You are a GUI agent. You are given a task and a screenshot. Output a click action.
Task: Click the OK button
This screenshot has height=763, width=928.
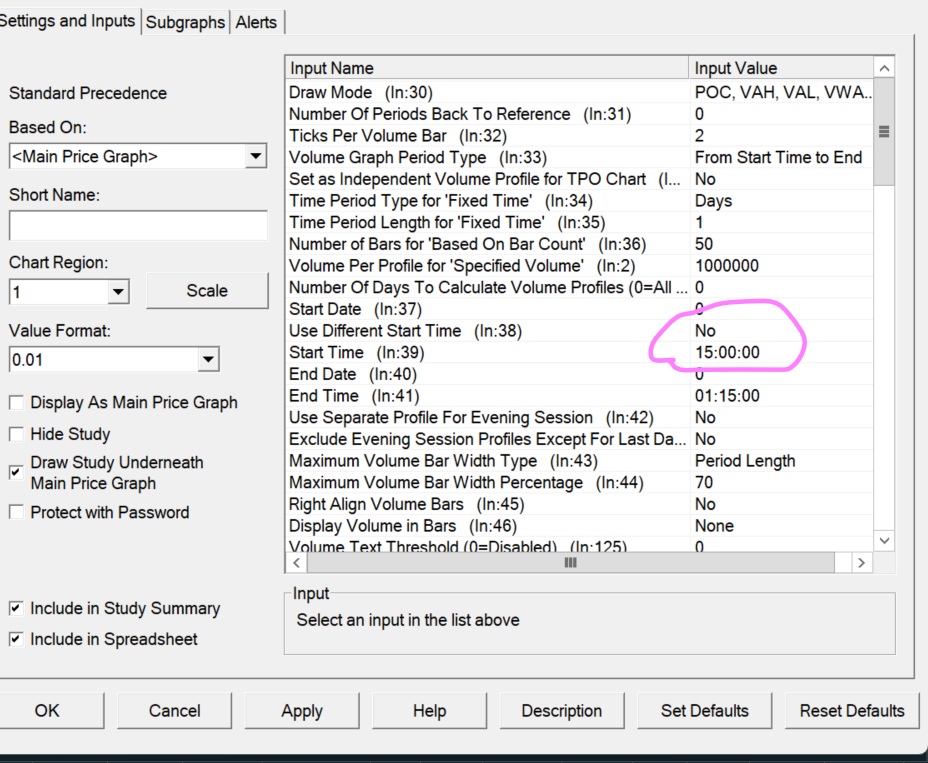(47, 710)
